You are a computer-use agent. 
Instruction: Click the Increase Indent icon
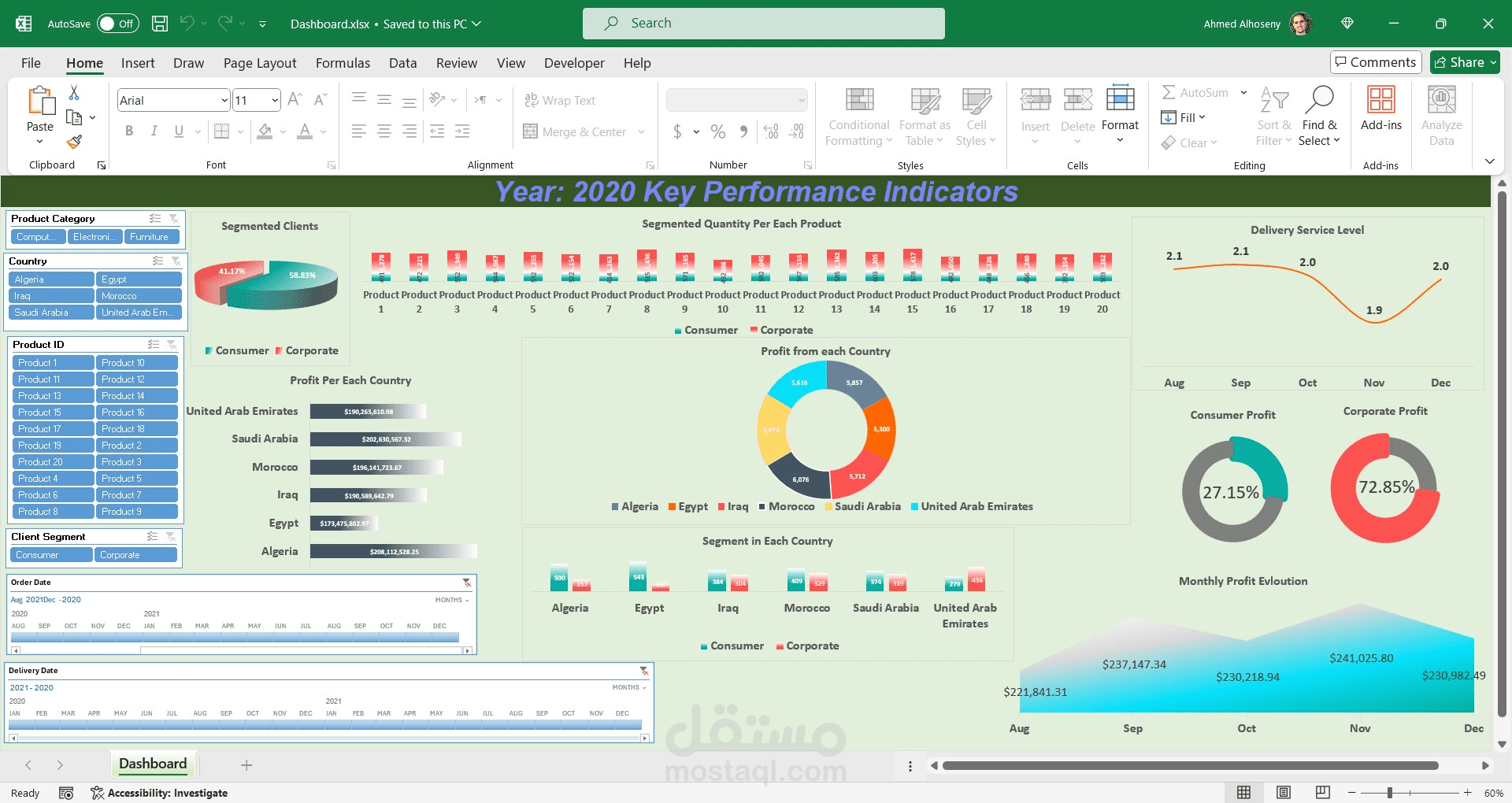[463, 131]
